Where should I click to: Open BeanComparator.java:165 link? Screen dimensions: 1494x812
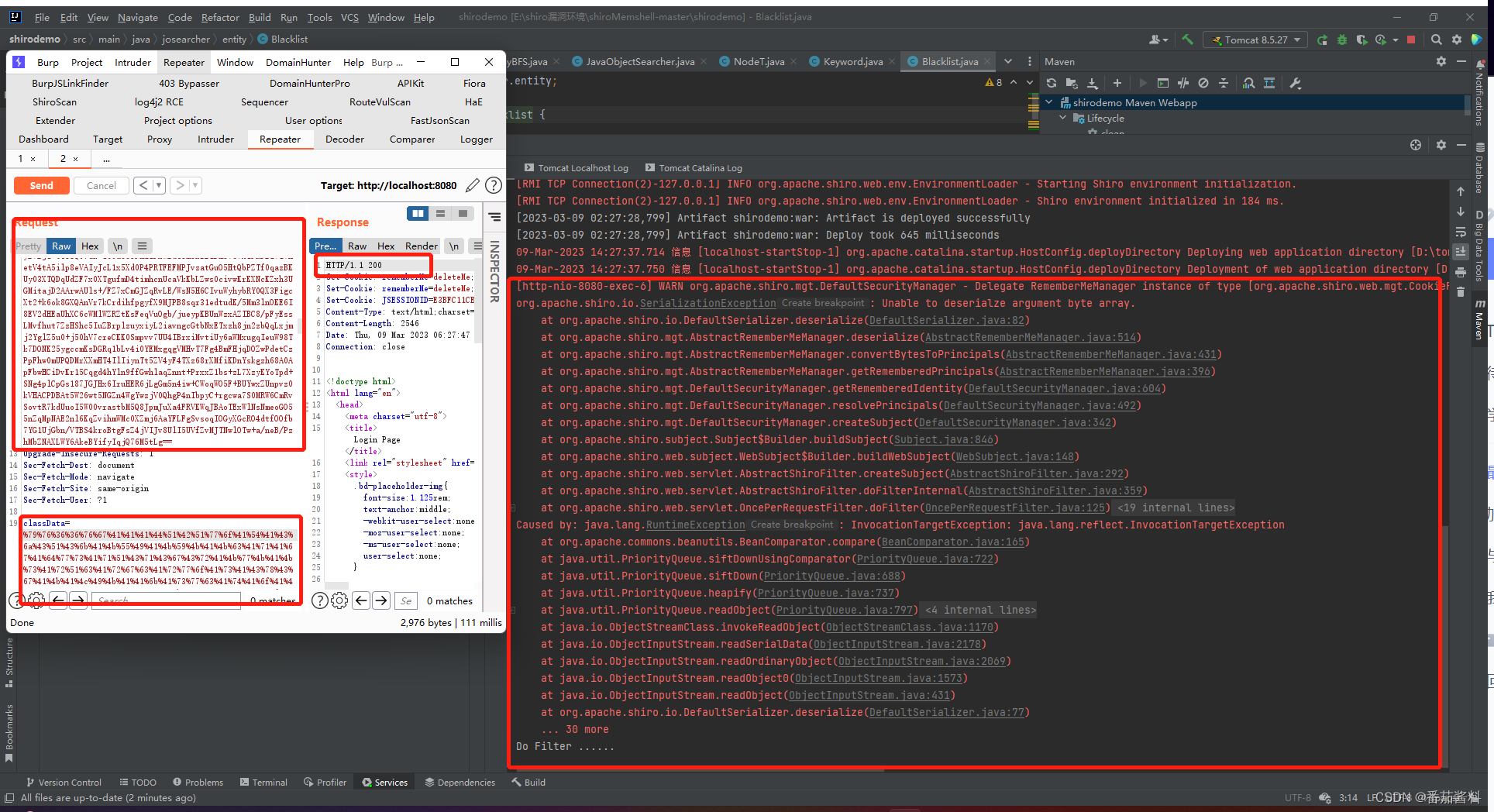pos(952,542)
